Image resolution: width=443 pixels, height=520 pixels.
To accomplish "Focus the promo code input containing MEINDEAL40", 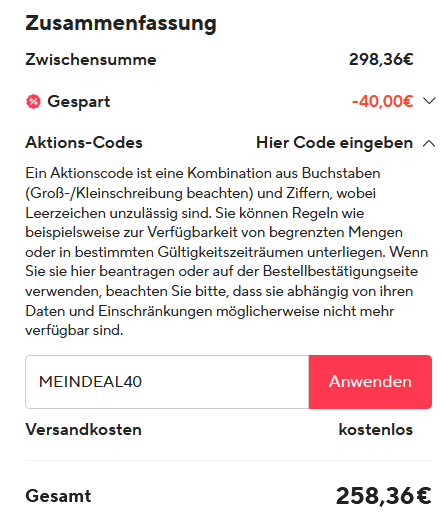I will click(x=167, y=382).
